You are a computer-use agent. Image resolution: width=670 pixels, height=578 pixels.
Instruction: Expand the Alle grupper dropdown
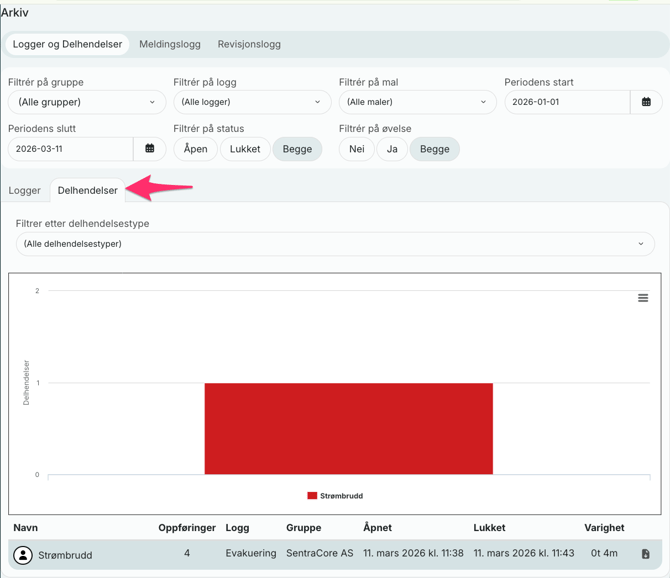[x=87, y=102]
